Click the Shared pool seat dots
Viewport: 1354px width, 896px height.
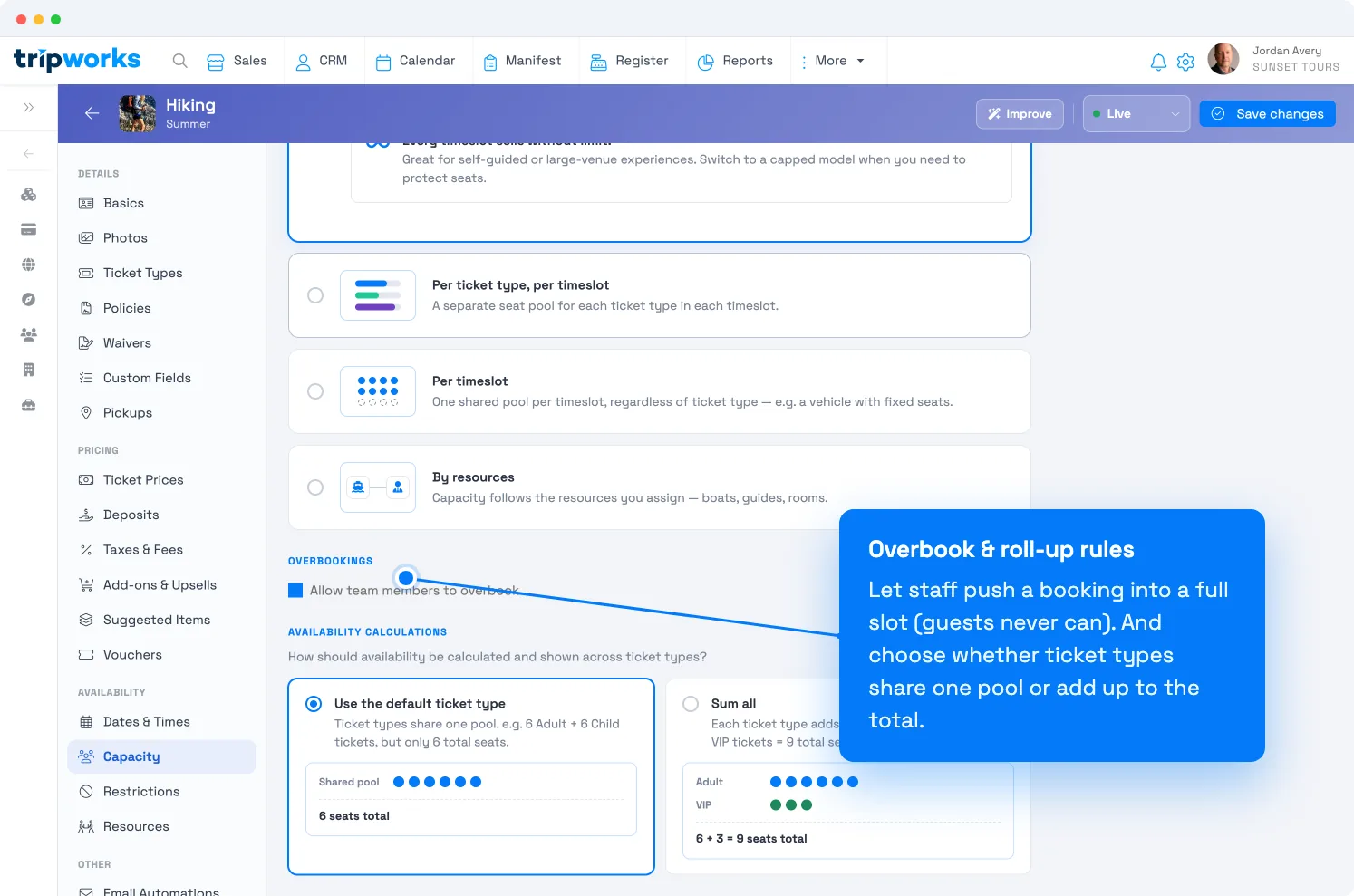[x=437, y=782]
